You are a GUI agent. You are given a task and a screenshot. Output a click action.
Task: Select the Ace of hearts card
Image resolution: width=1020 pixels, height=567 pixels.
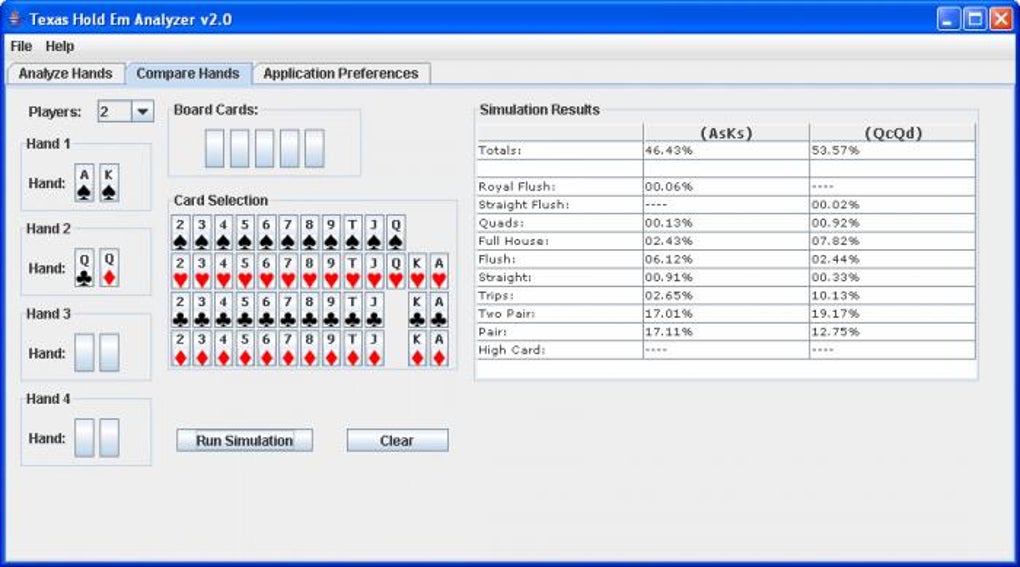[x=439, y=271]
